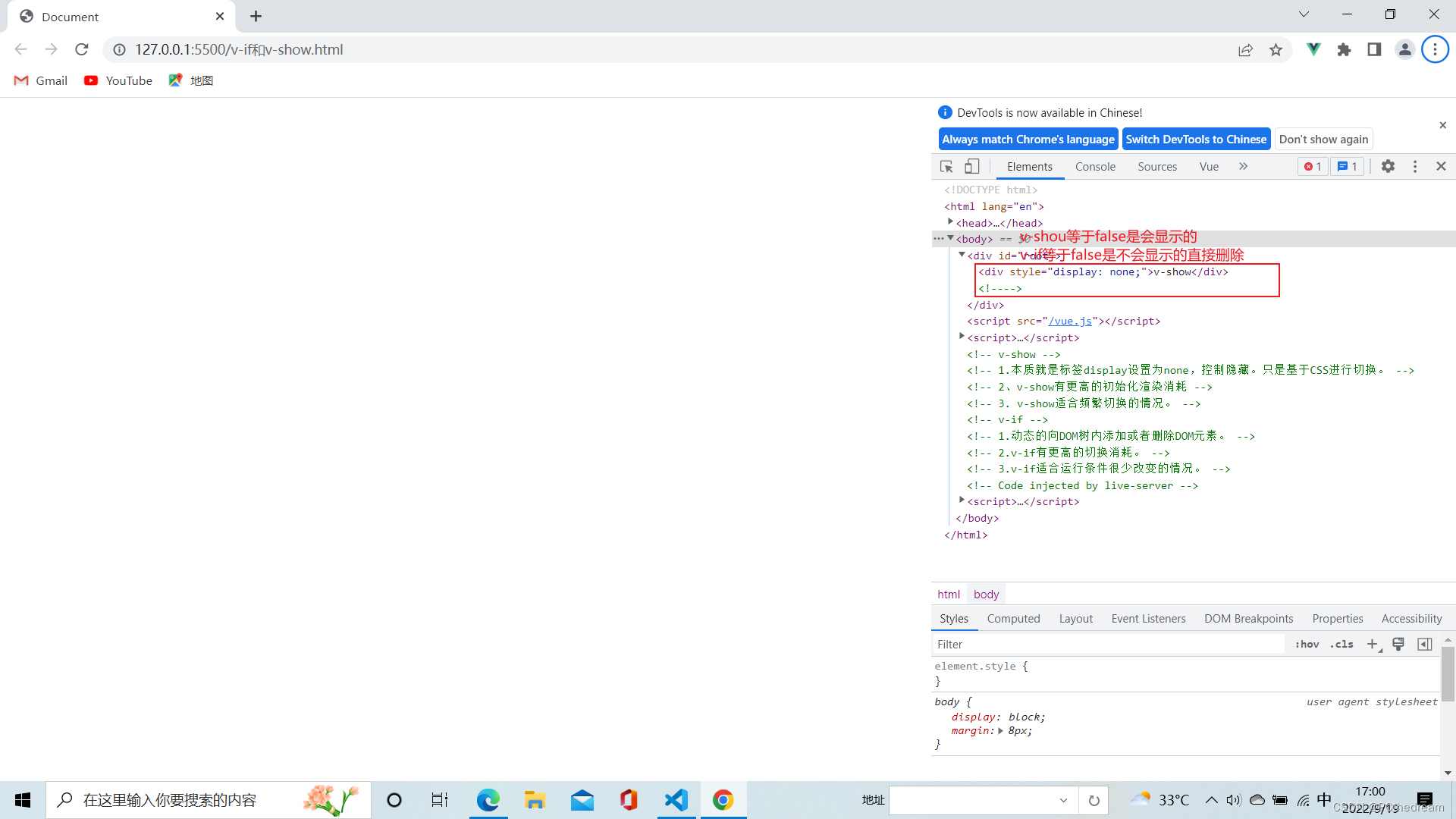The height and width of the screenshot is (819, 1456).
Task: Click the styles pane vertical scrollbar
Action: tap(1447, 675)
